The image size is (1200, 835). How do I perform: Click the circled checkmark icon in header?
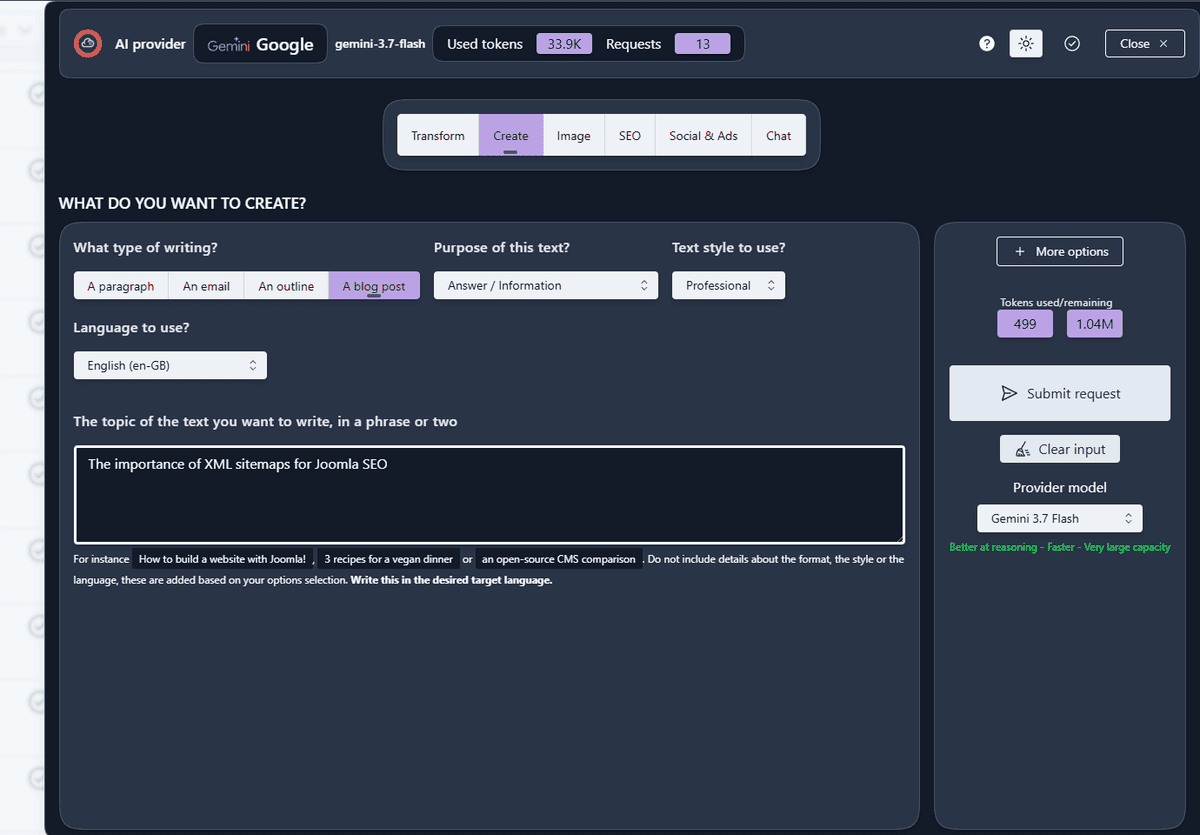[x=1072, y=44]
